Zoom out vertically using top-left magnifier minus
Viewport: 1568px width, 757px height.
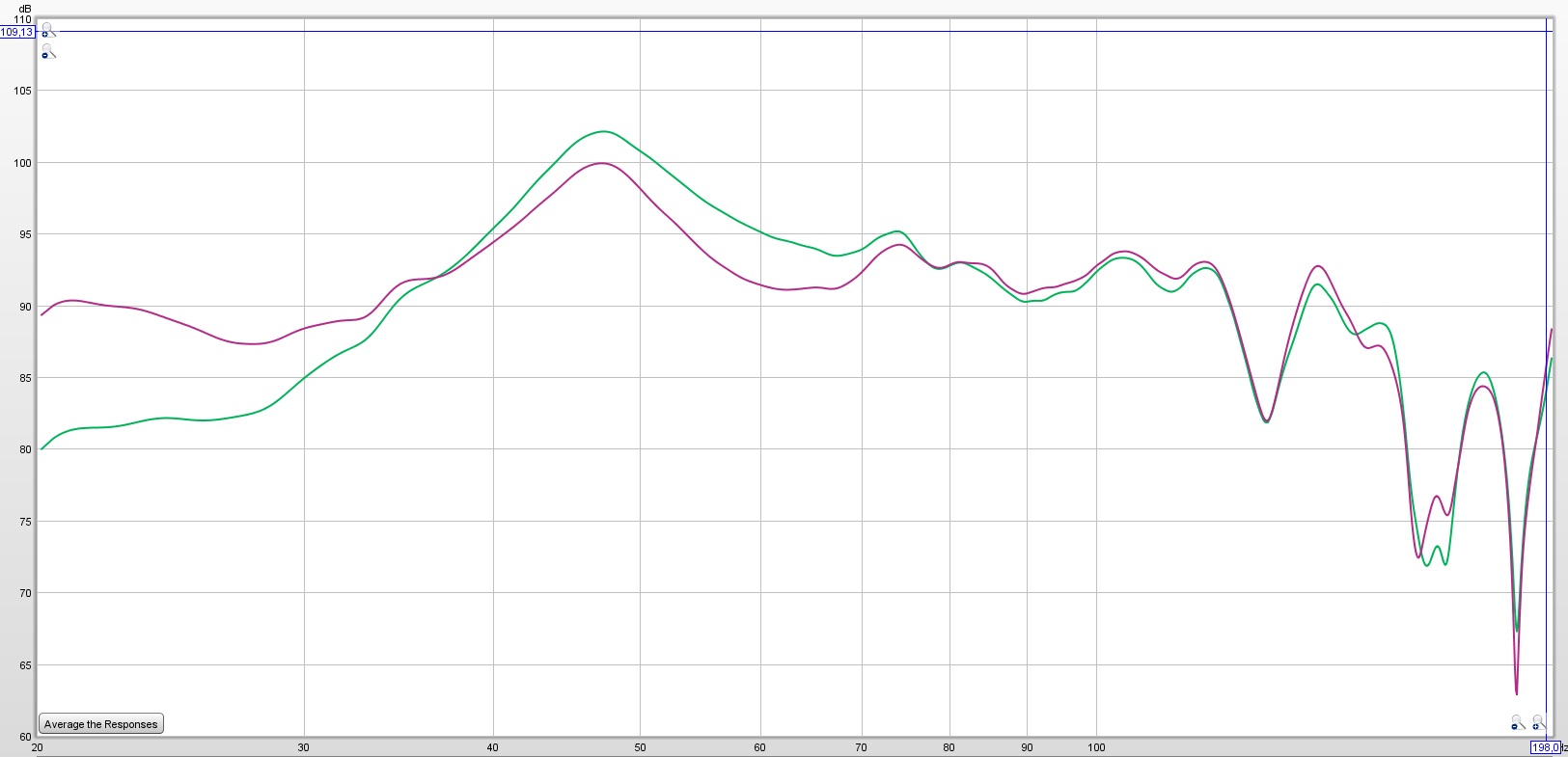tap(48, 52)
